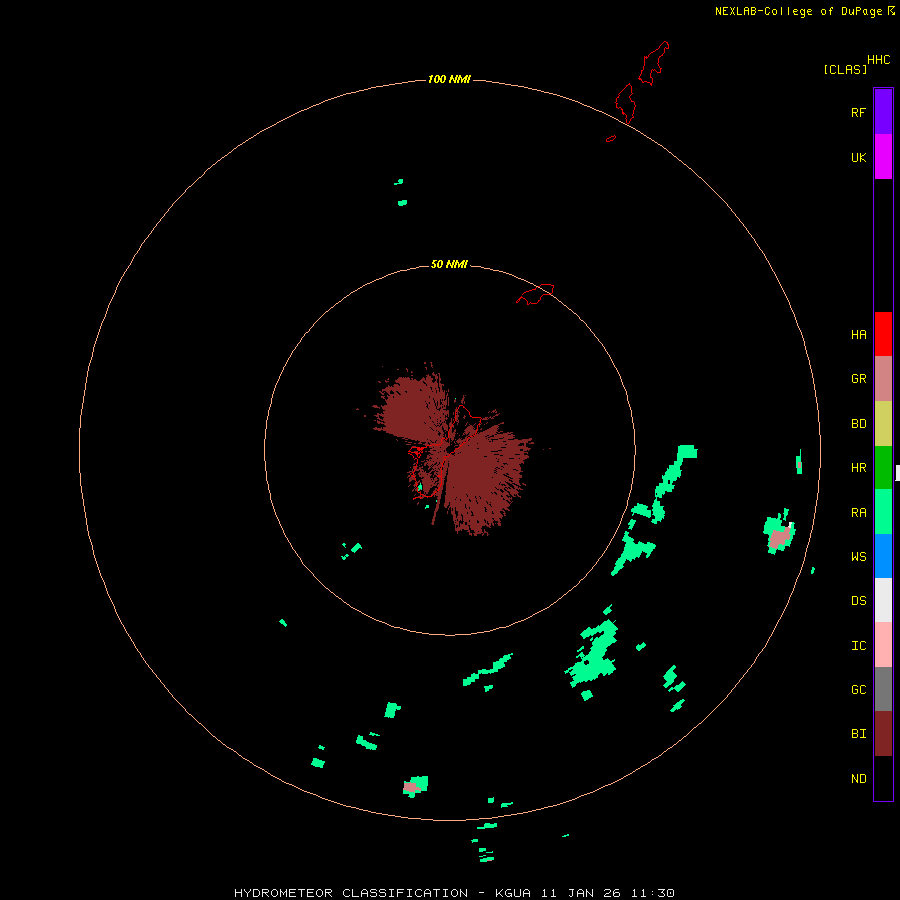Select the BD yellow legend swatch

click(x=883, y=424)
